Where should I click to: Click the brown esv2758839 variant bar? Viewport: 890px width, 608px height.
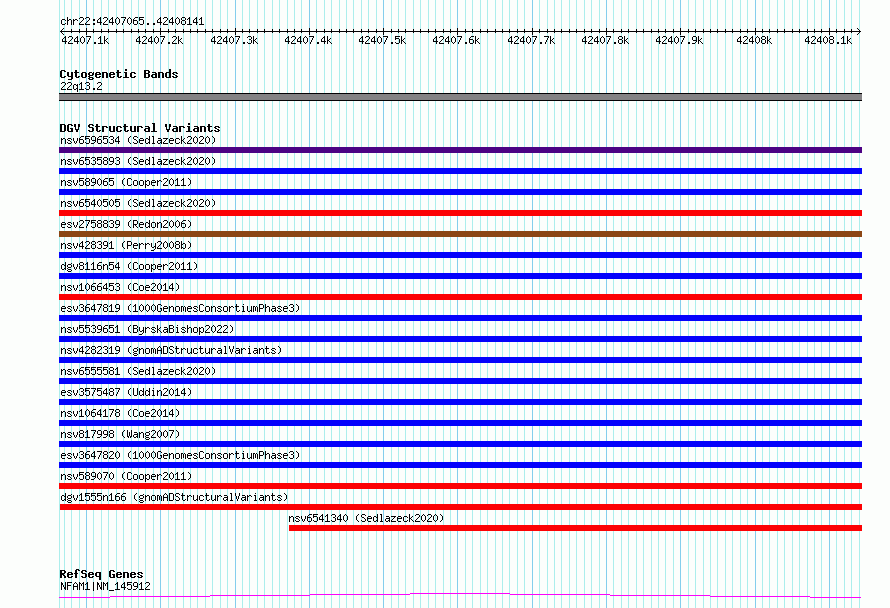pos(460,234)
